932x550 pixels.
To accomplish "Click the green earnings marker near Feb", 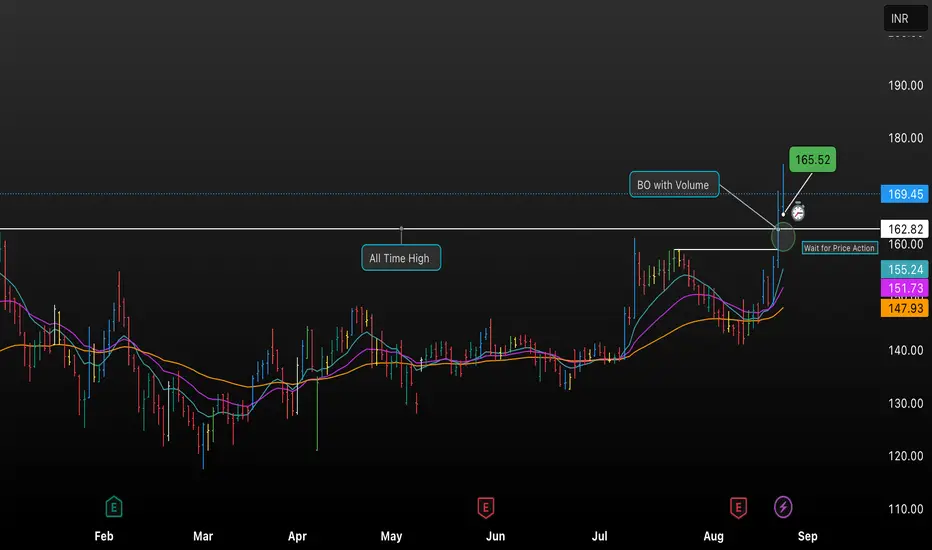I will pos(114,507).
